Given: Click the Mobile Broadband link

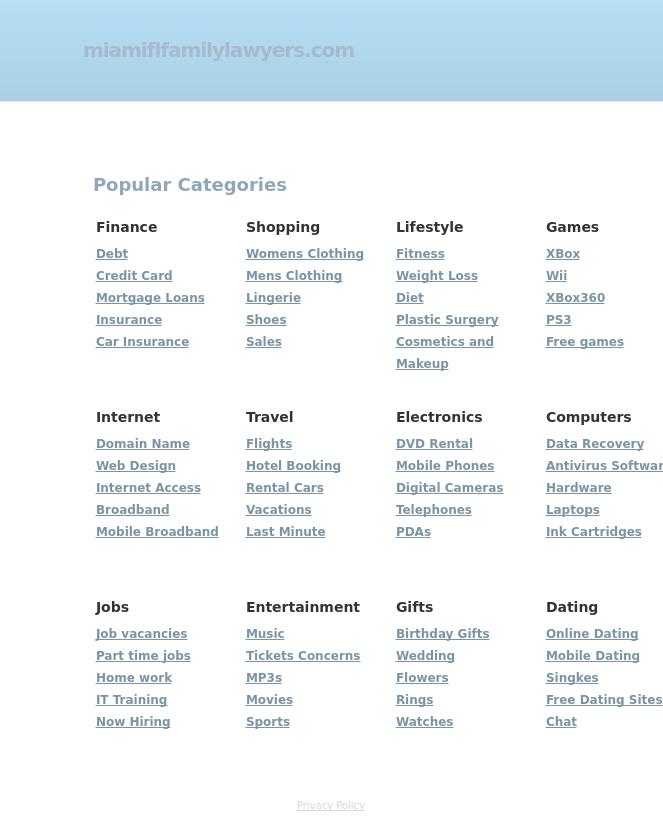Looking at the screenshot, I should click(x=157, y=532).
